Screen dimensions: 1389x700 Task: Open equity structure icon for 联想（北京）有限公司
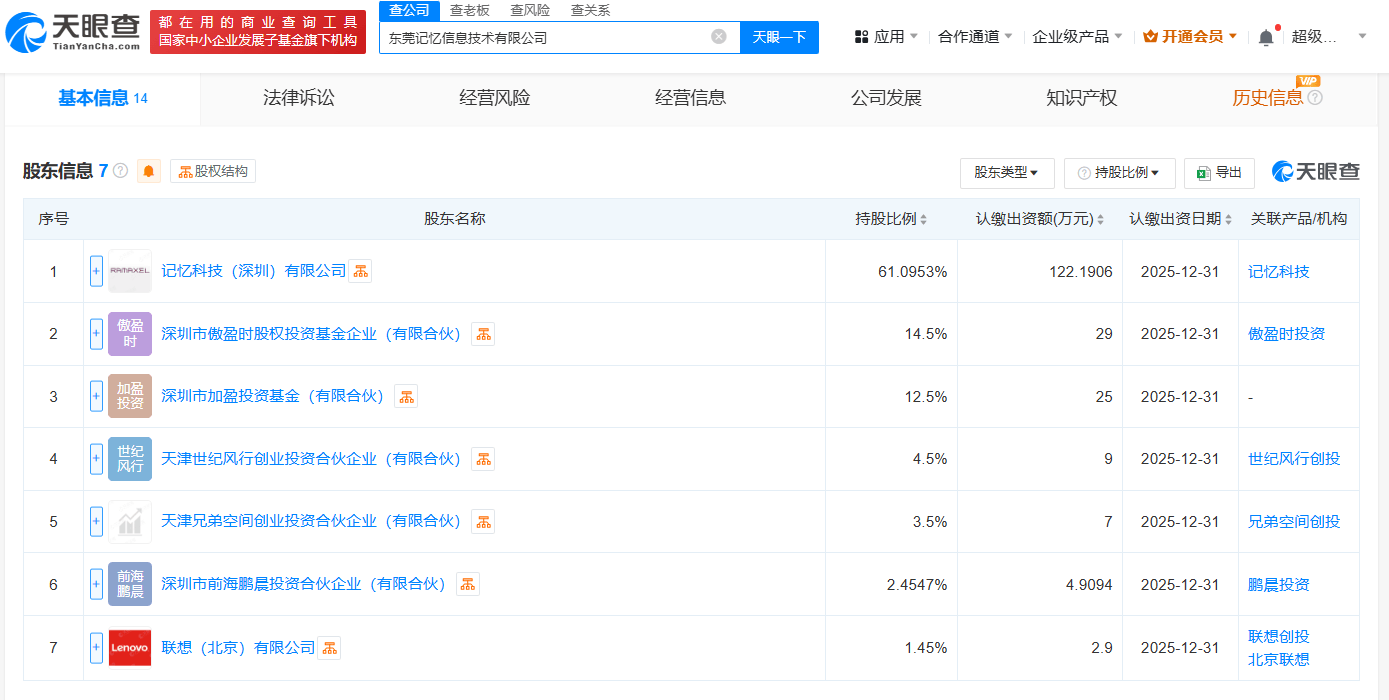[329, 647]
